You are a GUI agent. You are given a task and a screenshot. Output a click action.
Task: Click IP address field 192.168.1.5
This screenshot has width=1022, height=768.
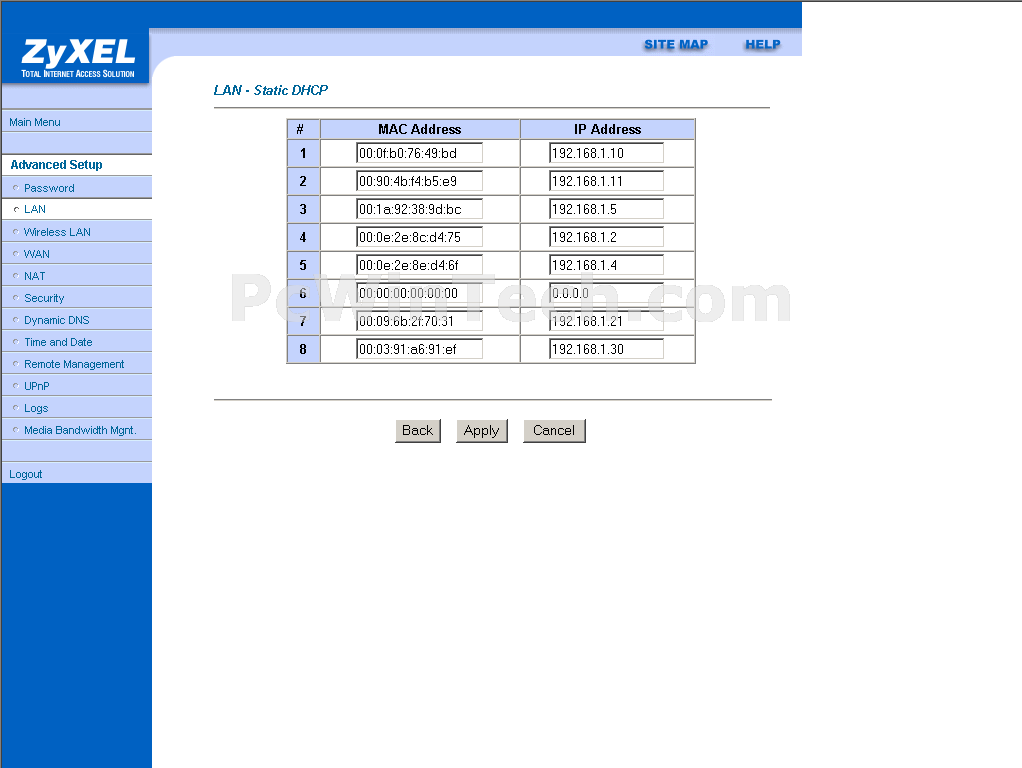click(606, 209)
